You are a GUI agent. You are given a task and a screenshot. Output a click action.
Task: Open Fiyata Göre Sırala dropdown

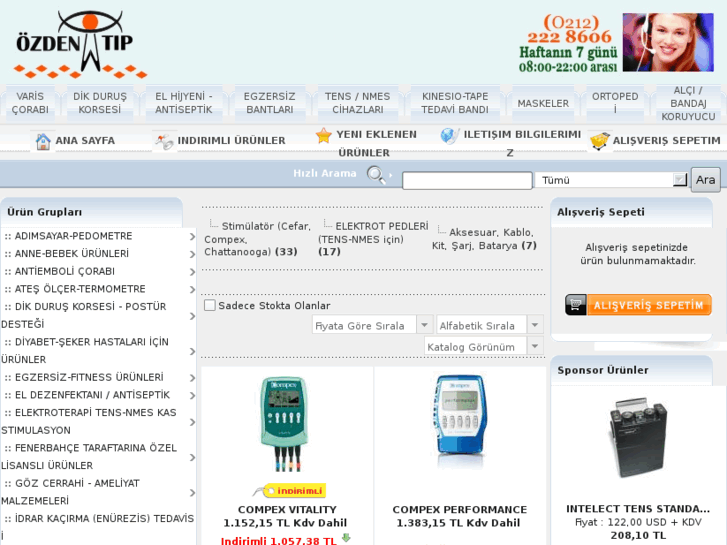point(373,325)
